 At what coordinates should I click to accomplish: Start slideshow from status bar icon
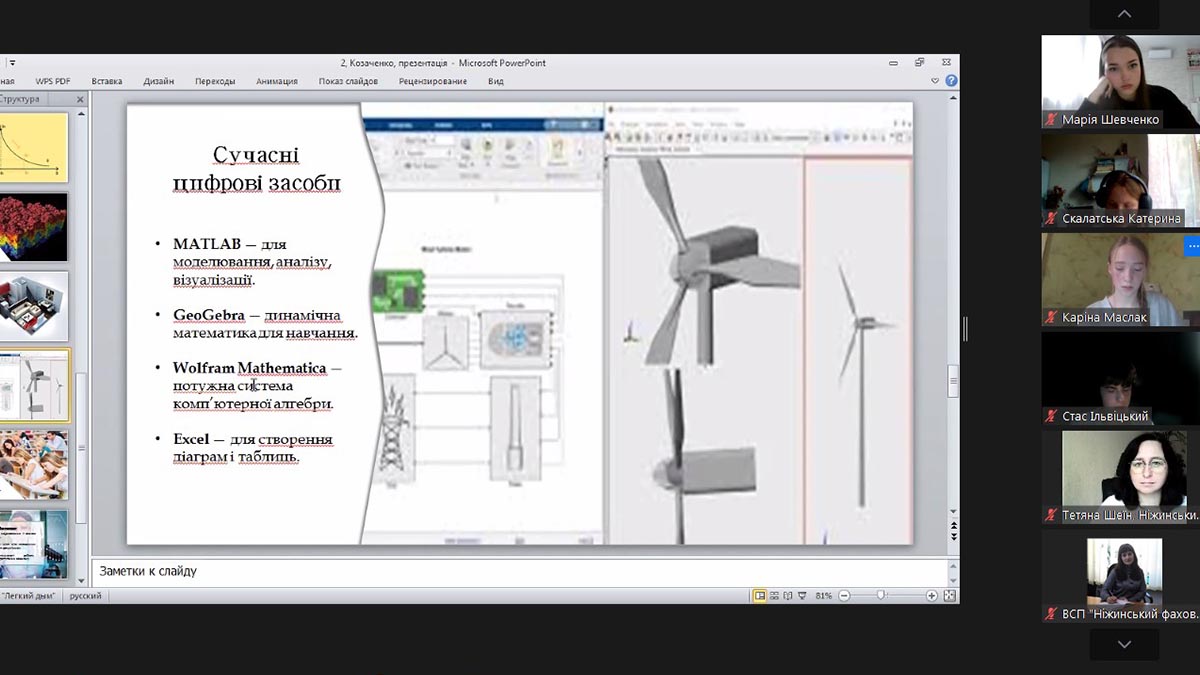[801, 596]
